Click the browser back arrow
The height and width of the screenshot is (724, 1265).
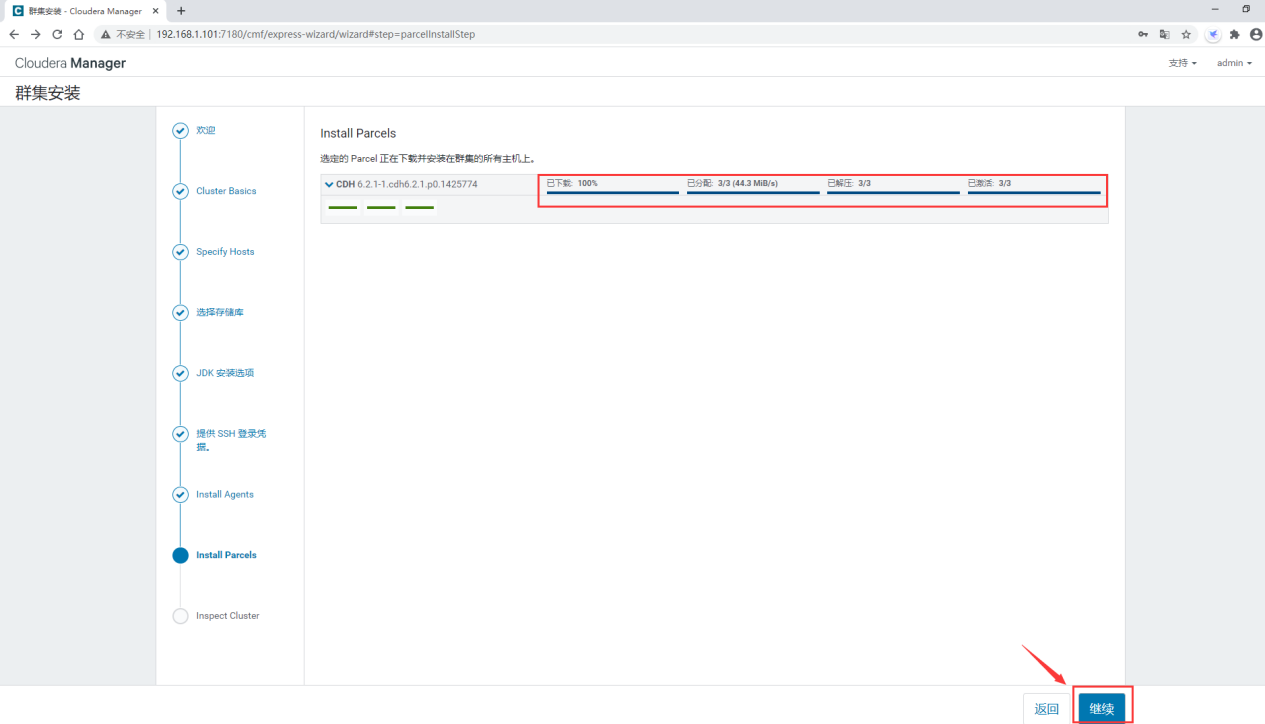pos(14,34)
